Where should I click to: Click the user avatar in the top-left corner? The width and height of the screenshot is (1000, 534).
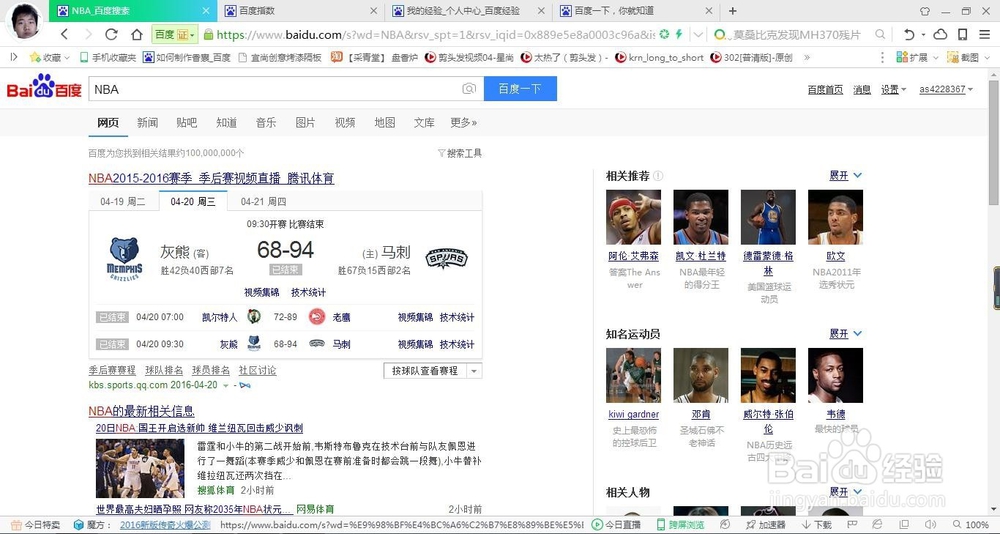(26, 20)
